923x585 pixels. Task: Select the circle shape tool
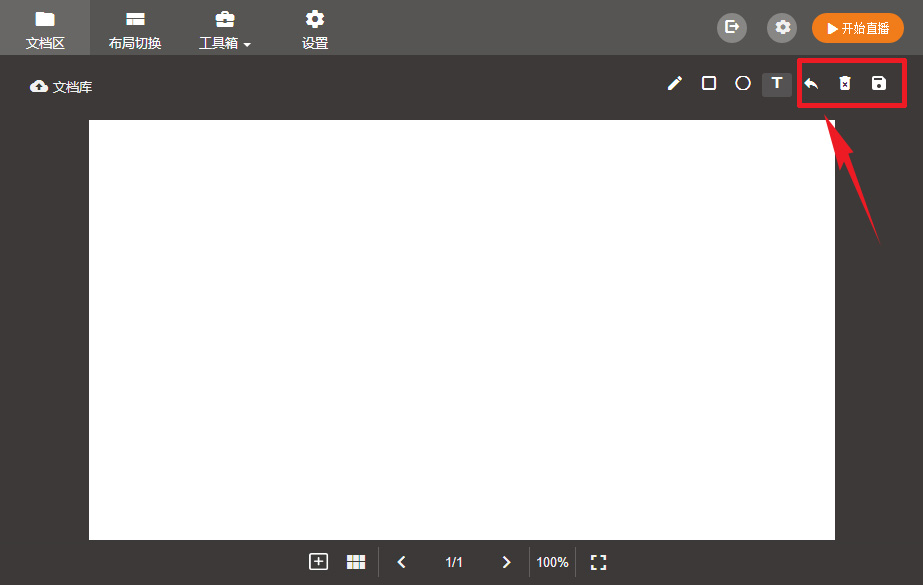(743, 84)
